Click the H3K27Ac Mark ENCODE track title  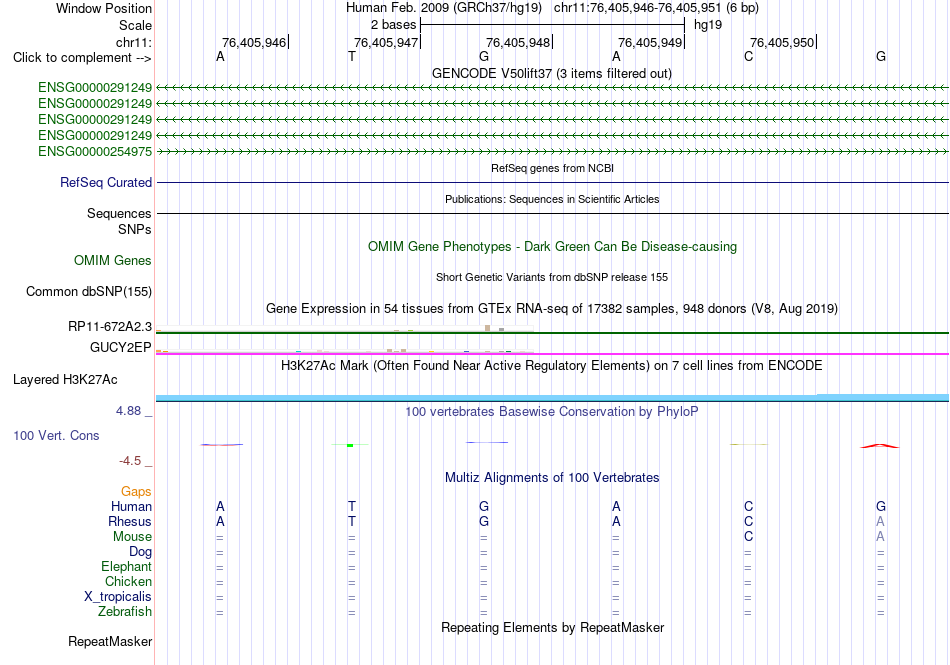point(552,366)
